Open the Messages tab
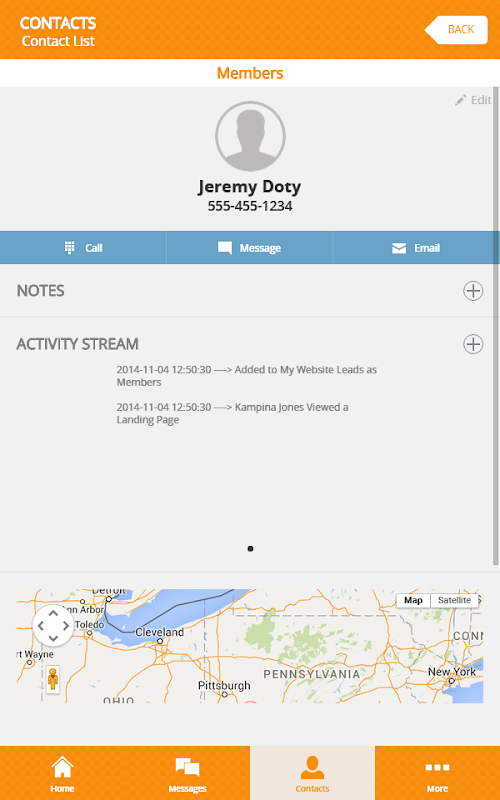Screen dimensions: 500x800 (187, 773)
